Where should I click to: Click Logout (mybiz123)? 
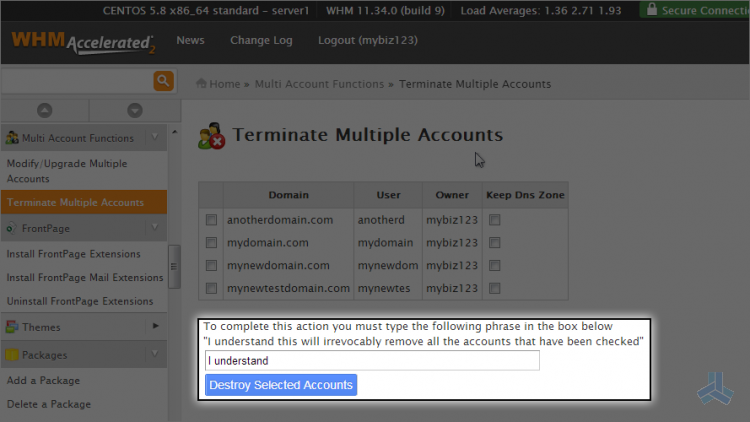(x=368, y=40)
